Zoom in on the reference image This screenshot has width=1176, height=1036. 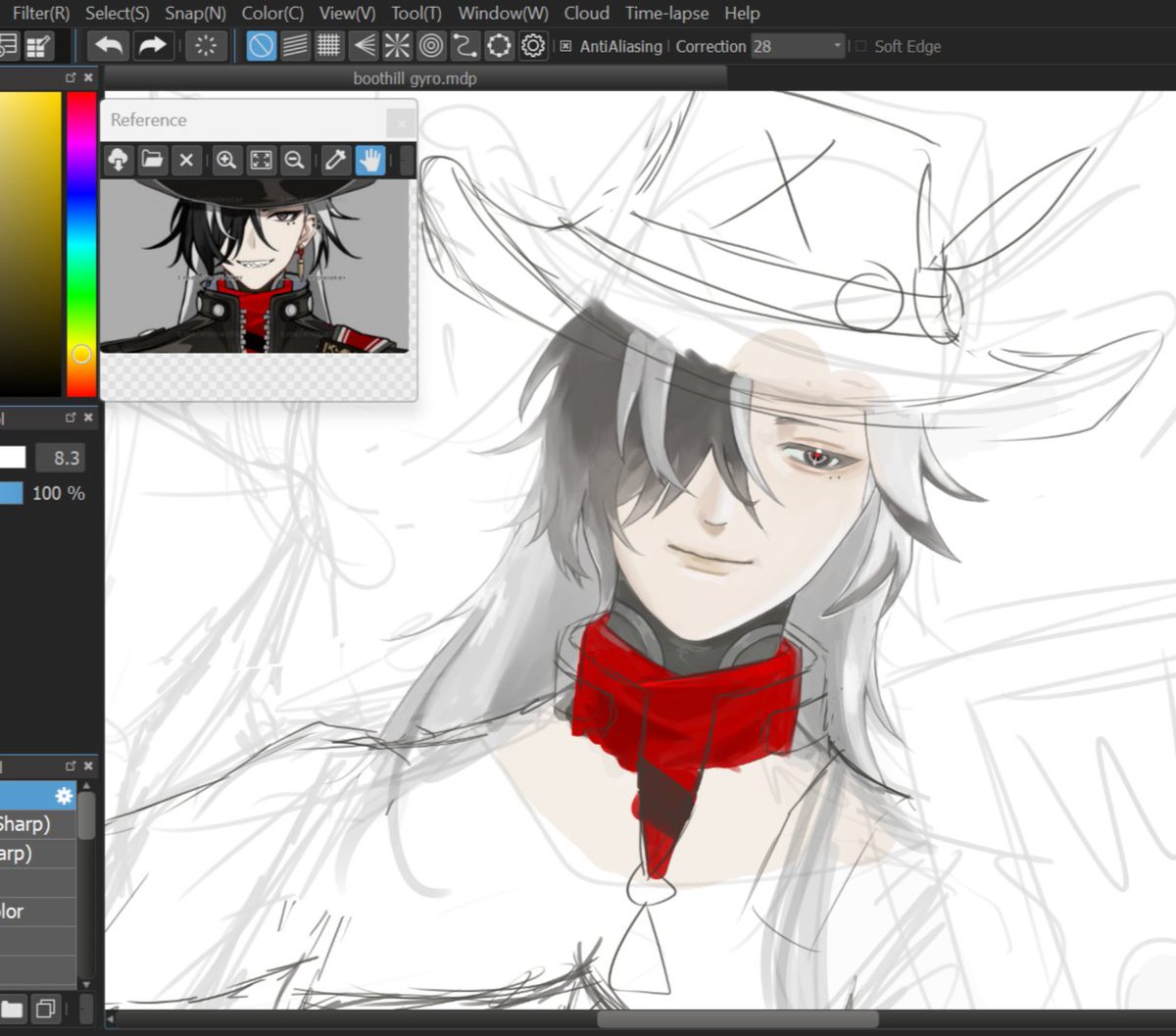(x=226, y=160)
